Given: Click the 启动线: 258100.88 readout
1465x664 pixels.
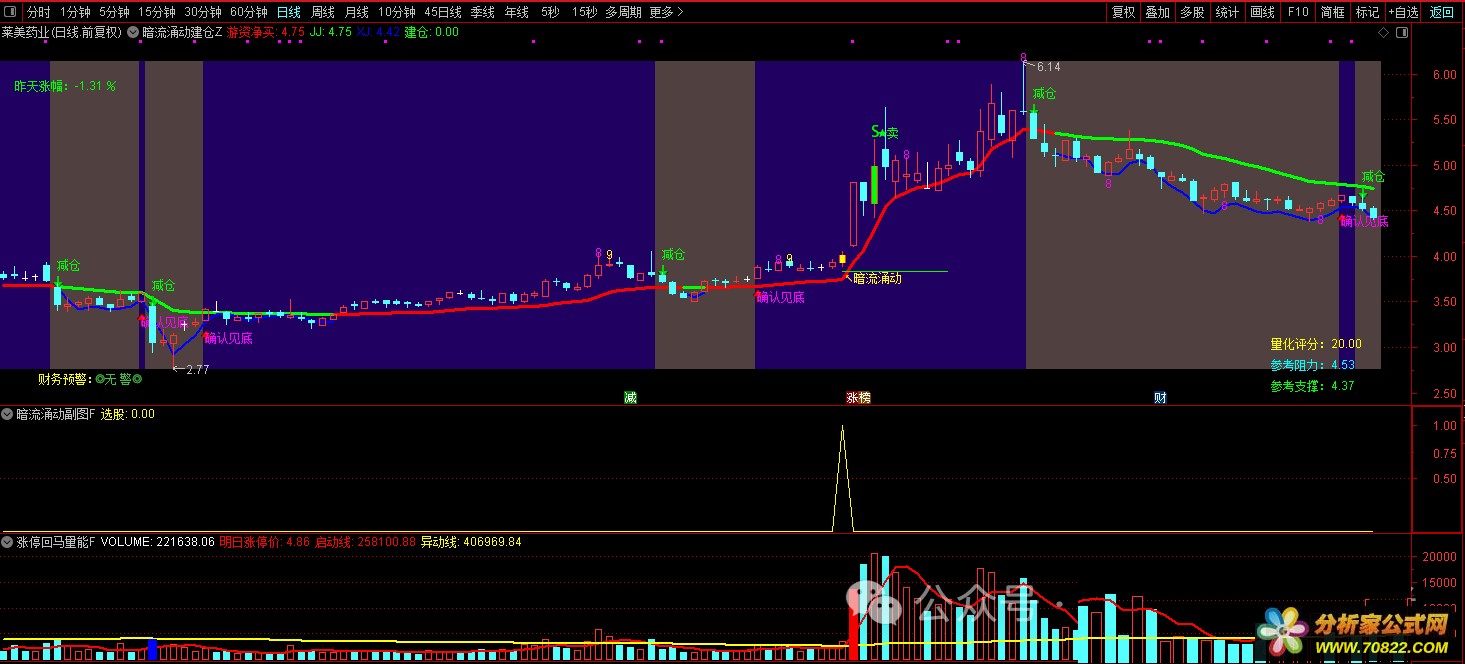Looking at the screenshot, I should pyautogui.click(x=365, y=542).
